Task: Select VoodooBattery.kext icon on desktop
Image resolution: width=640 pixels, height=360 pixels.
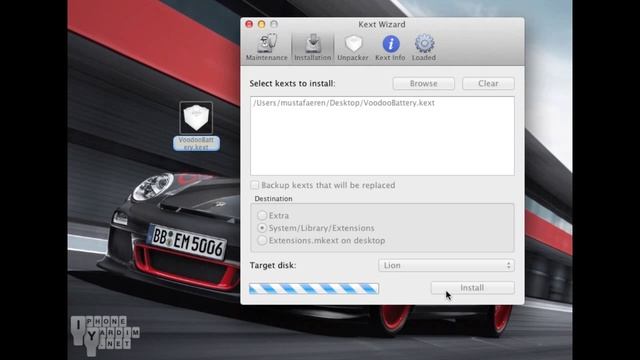Action: (196, 118)
